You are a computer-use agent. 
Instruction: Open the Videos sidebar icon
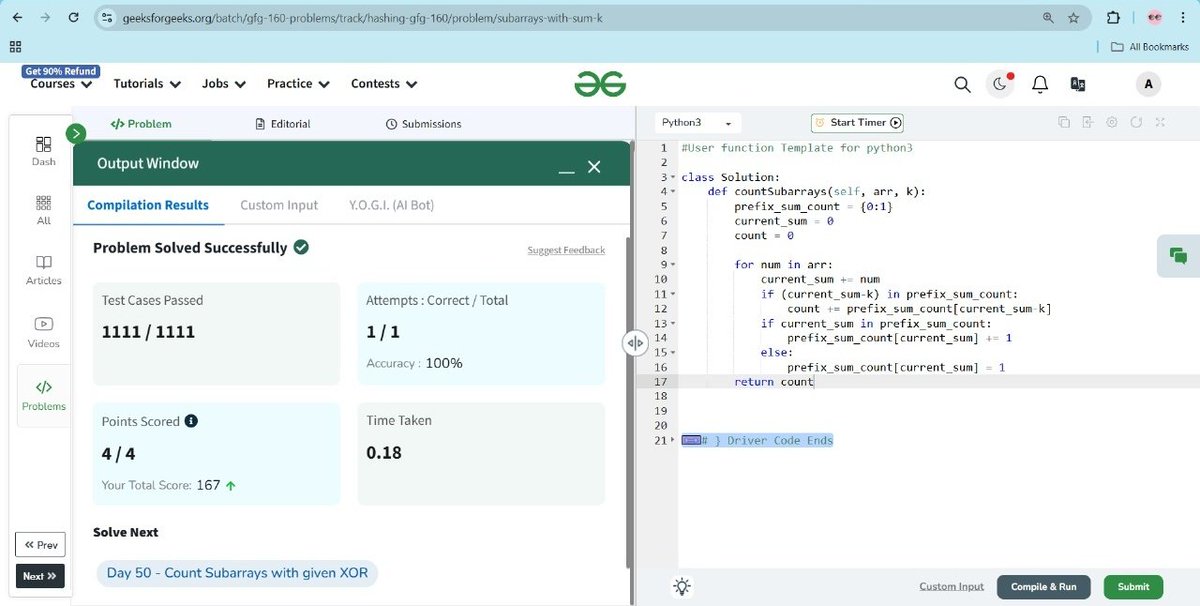[44, 332]
